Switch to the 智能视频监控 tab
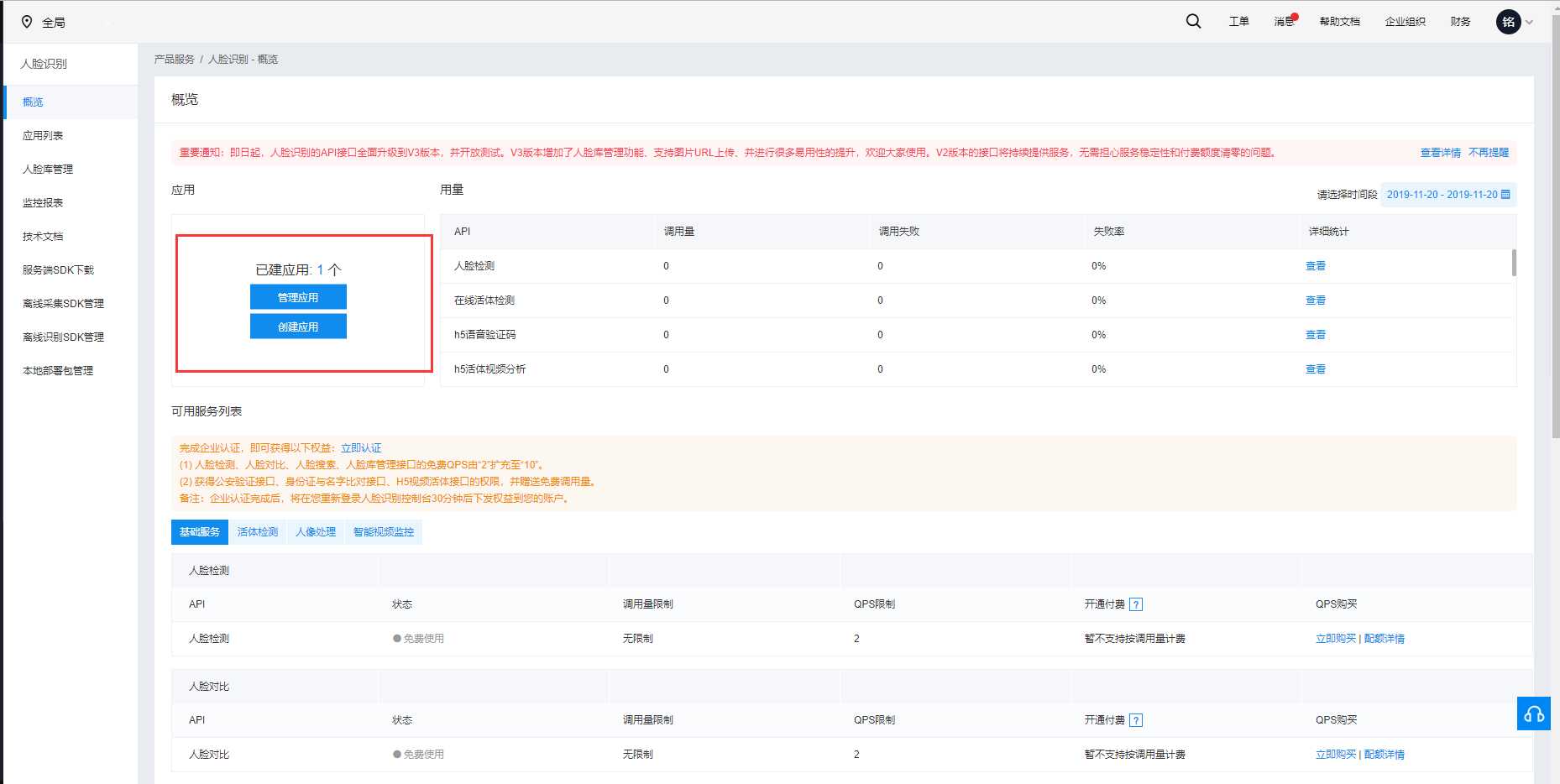The height and width of the screenshot is (784, 1560). (x=384, y=532)
